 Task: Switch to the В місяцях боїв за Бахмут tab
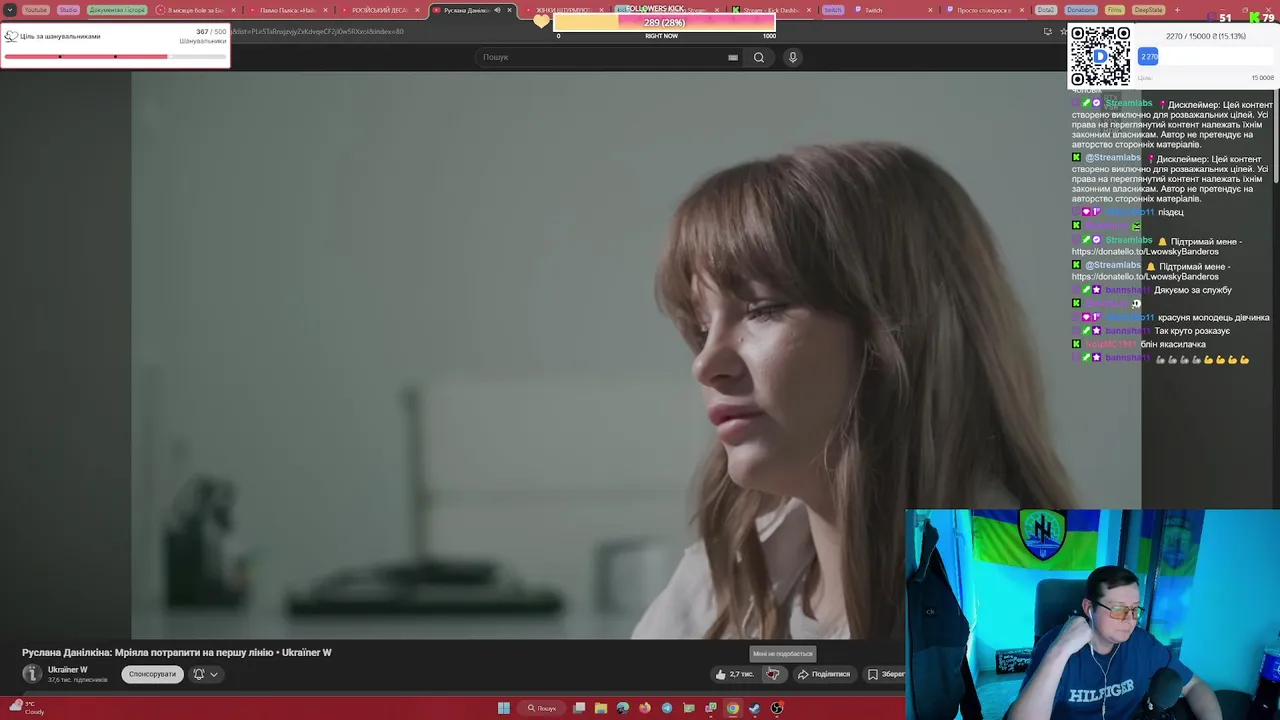(x=196, y=10)
